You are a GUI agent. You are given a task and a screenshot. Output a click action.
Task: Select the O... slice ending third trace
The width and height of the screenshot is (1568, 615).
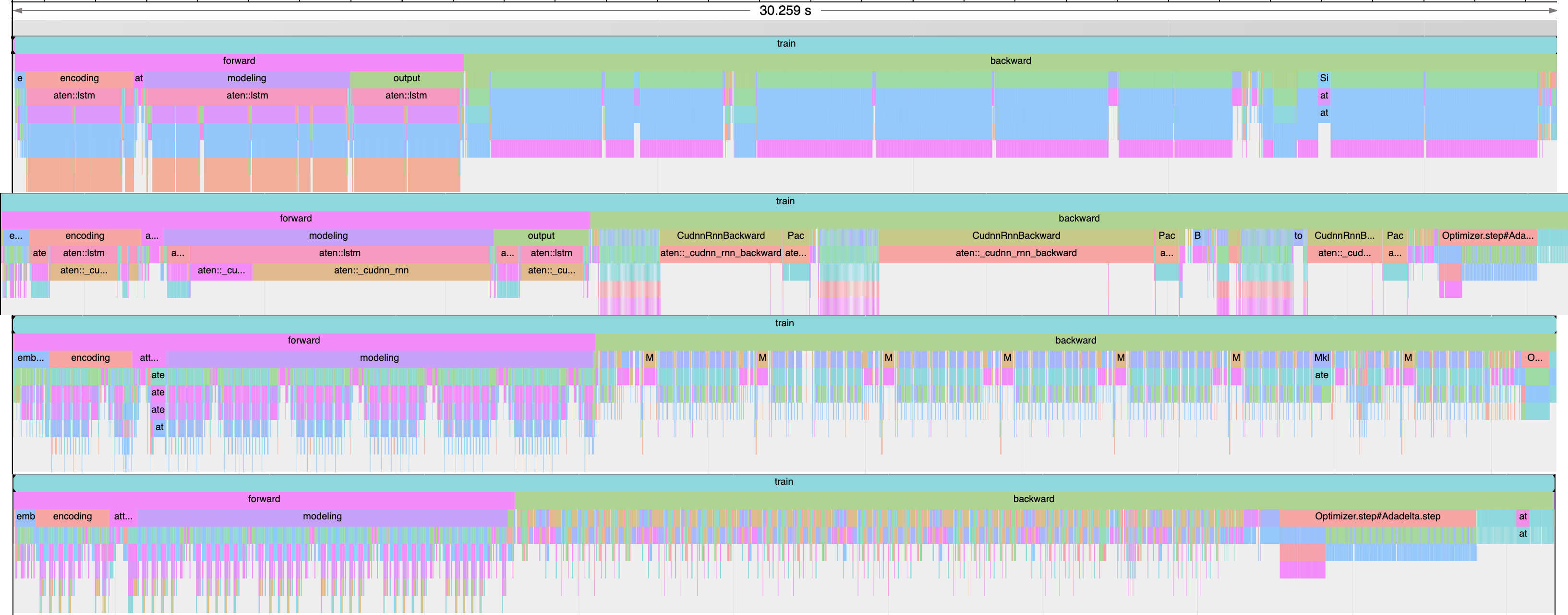pos(1534,358)
